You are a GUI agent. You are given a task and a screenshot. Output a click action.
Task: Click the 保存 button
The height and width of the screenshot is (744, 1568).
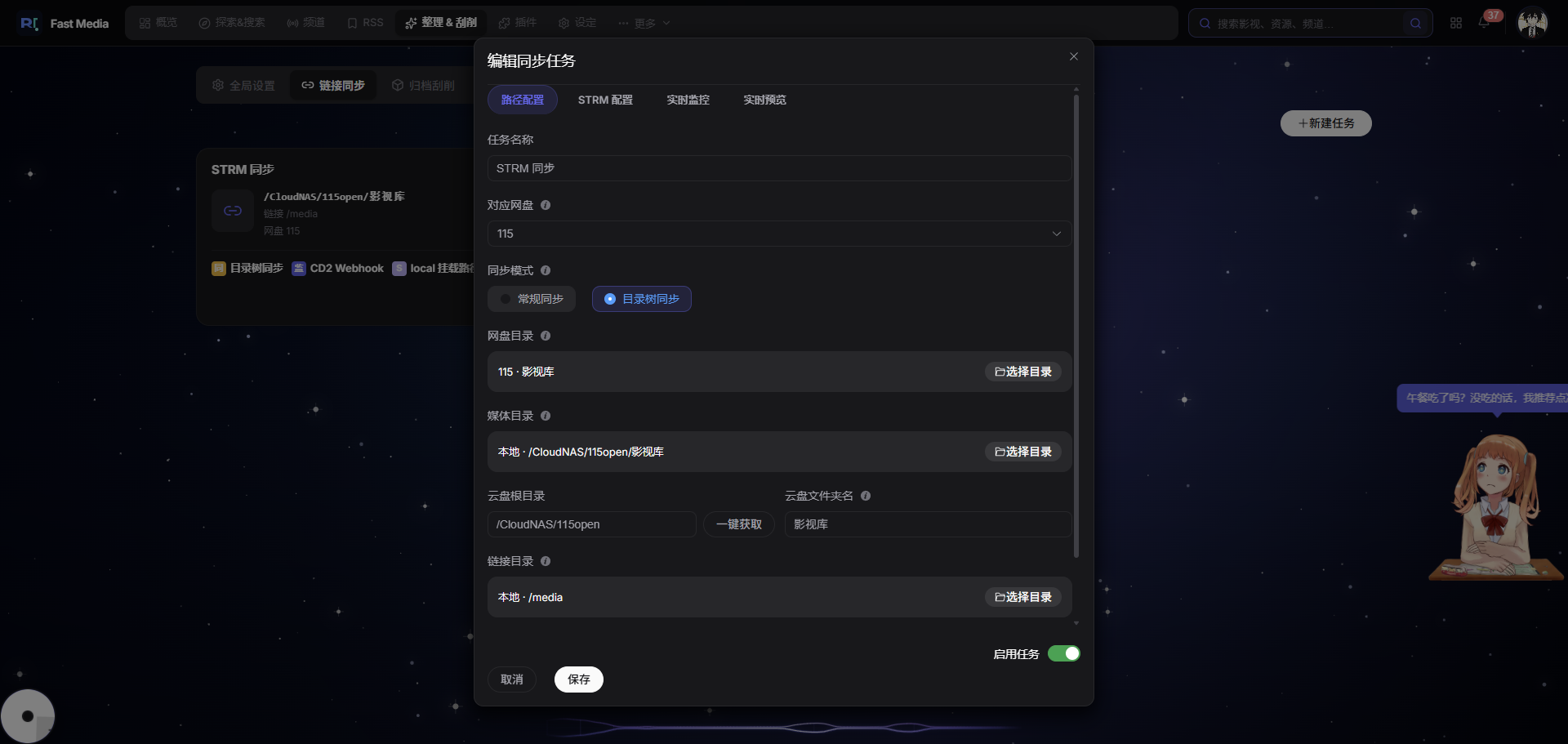[579, 679]
